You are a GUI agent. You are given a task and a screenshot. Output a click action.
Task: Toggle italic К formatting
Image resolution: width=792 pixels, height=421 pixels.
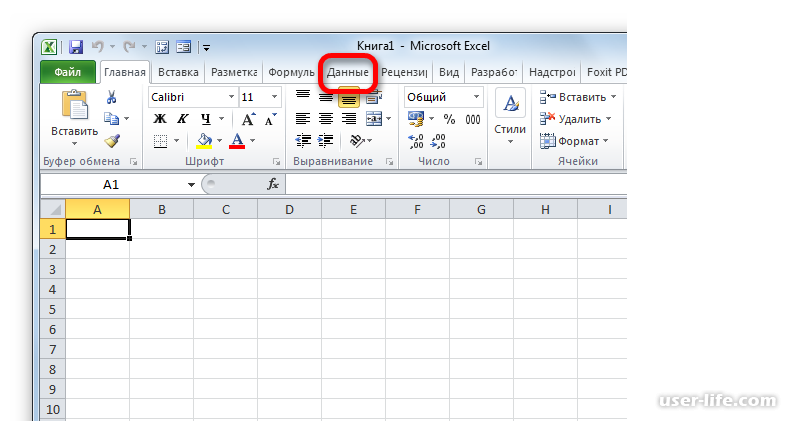182,119
